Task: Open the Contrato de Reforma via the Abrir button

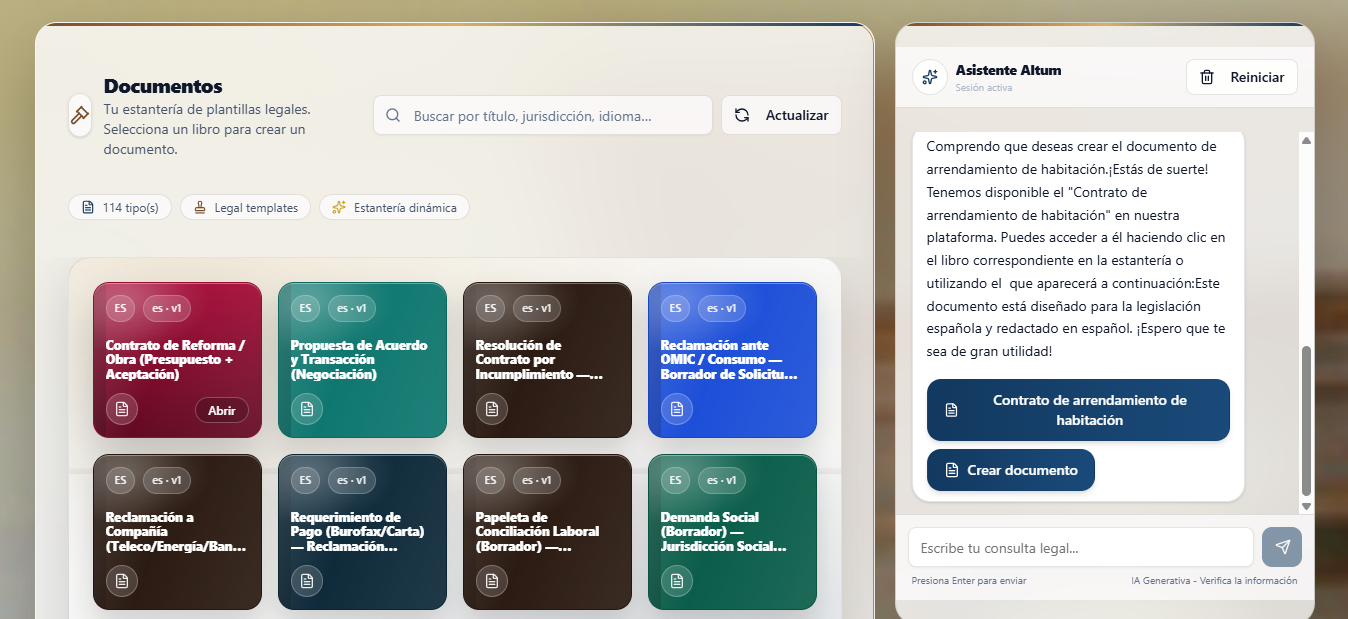Action: pyautogui.click(x=221, y=409)
